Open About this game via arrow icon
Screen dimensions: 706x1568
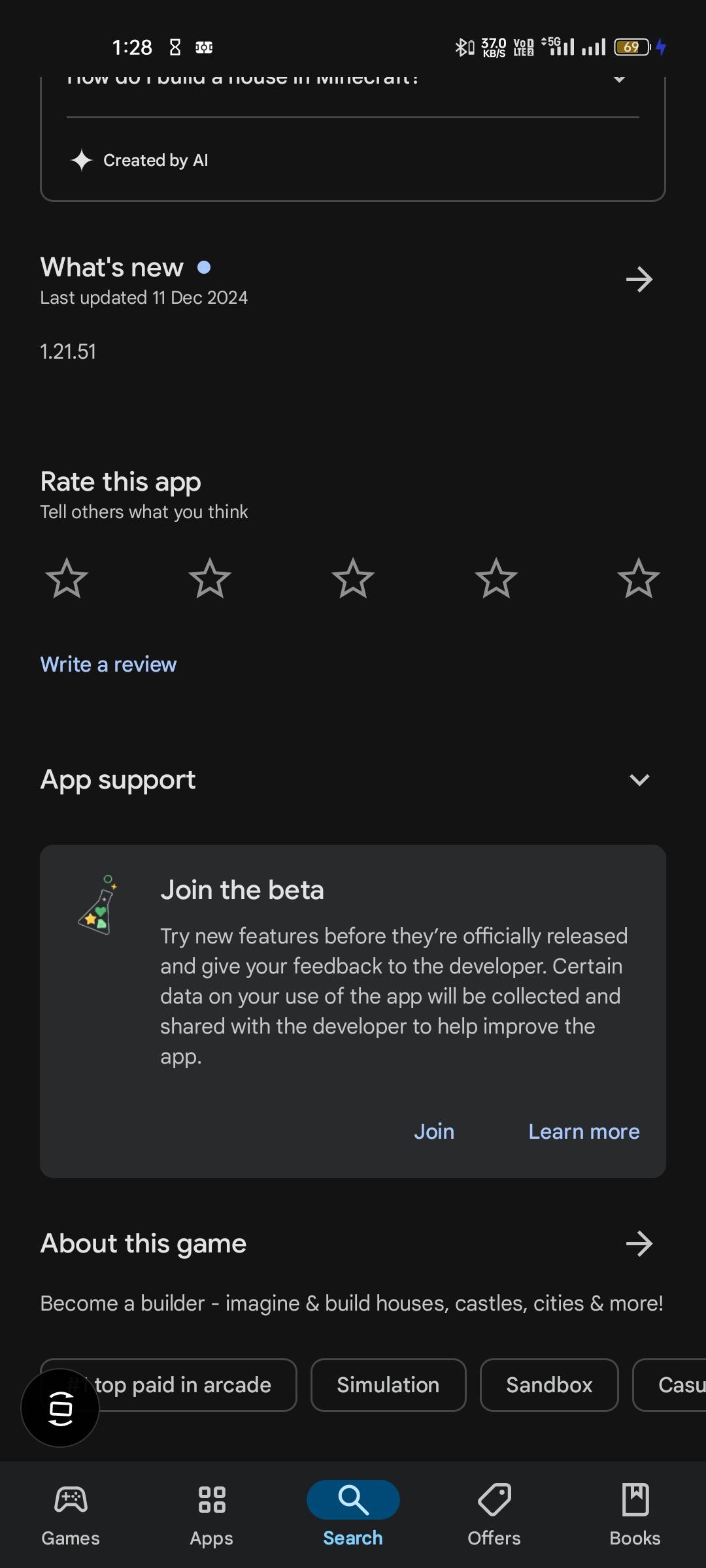click(x=639, y=1243)
